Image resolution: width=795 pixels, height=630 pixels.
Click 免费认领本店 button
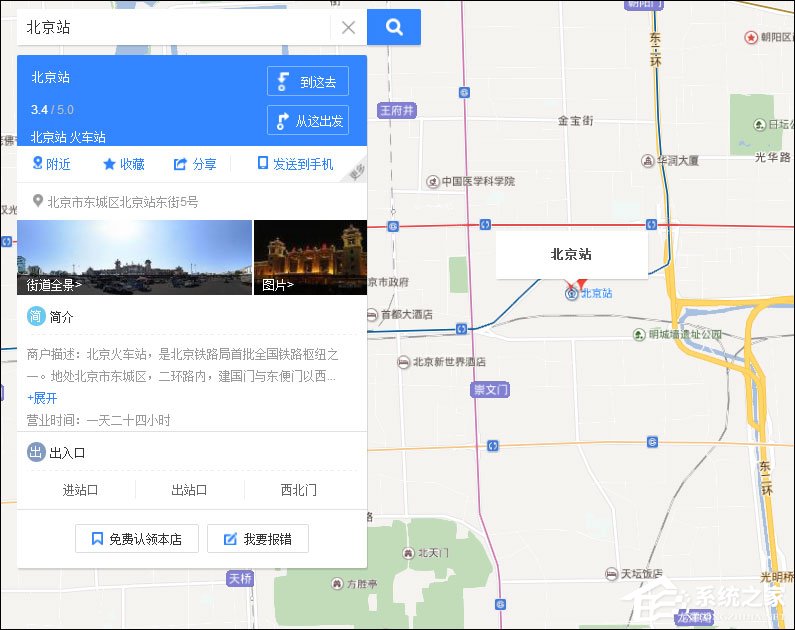pyautogui.click(x=137, y=539)
